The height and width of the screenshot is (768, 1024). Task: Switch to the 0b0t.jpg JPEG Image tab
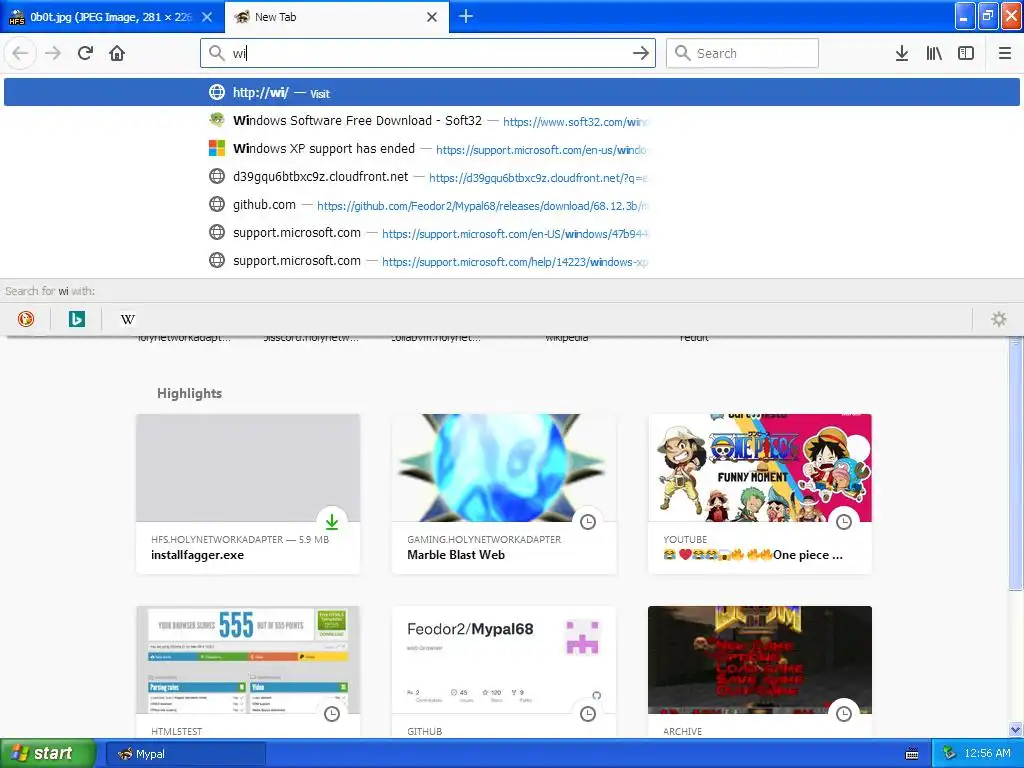[111, 17]
